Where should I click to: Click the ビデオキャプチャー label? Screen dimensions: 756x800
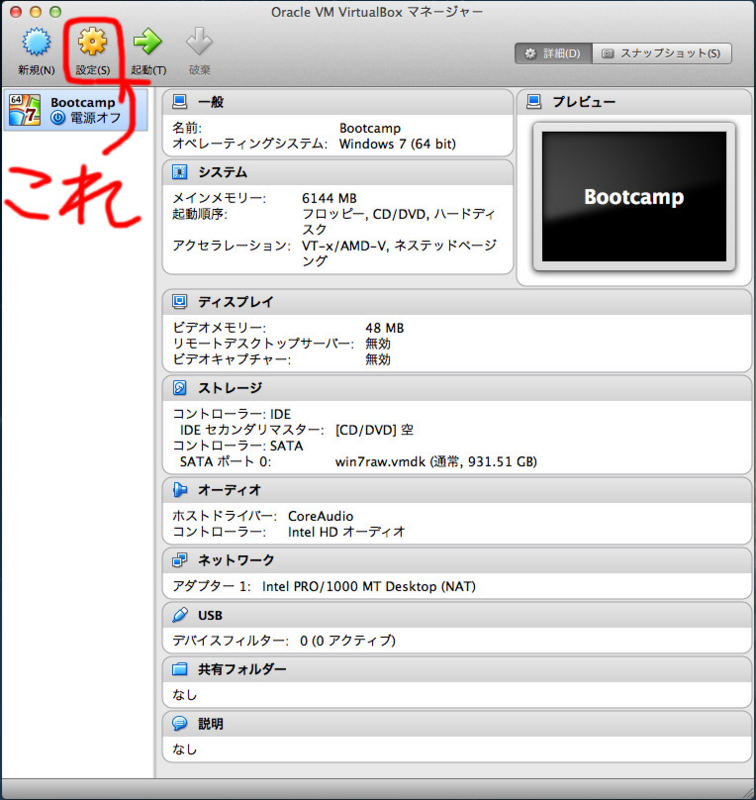click(232, 360)
